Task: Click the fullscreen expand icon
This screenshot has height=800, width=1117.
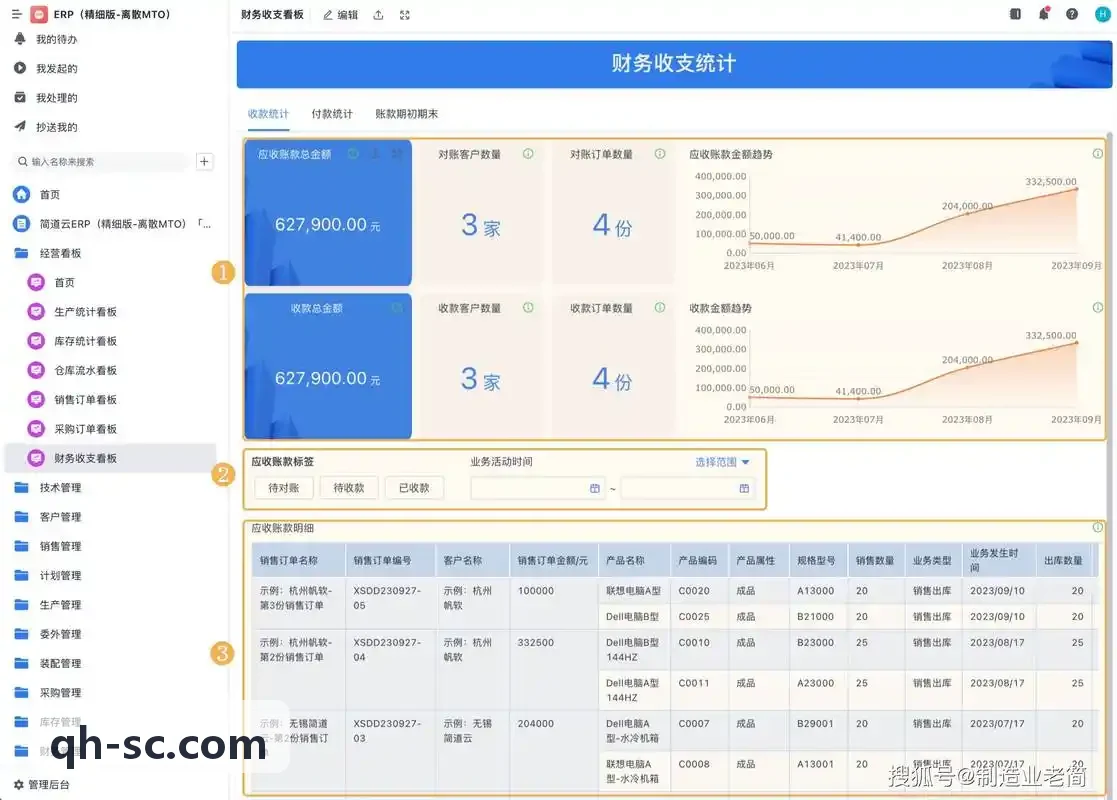Action: point(405,15)
